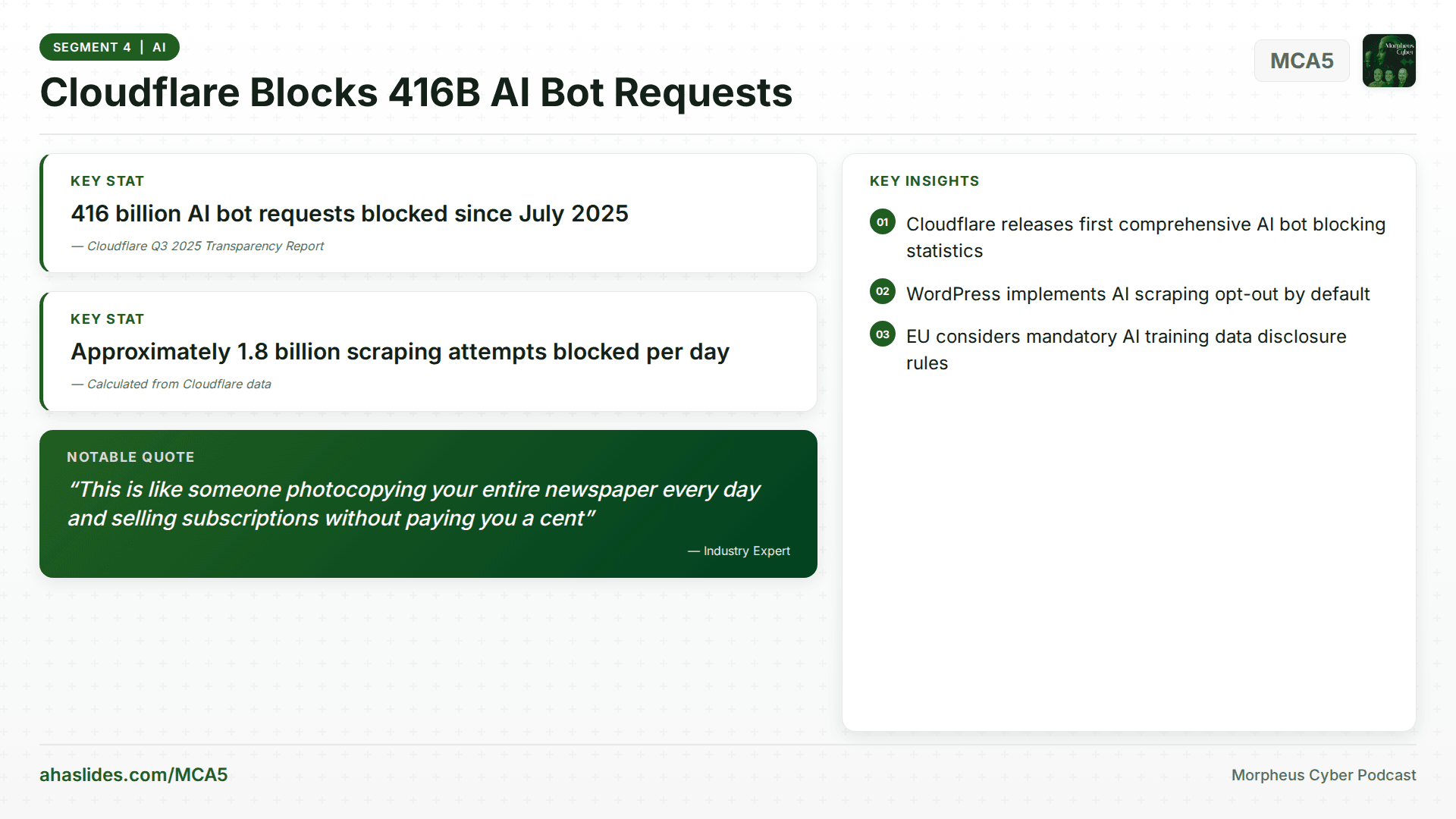Click the 01 numbered insight badge
This screenshot has height=819, width=1456.
pos(882,222)
